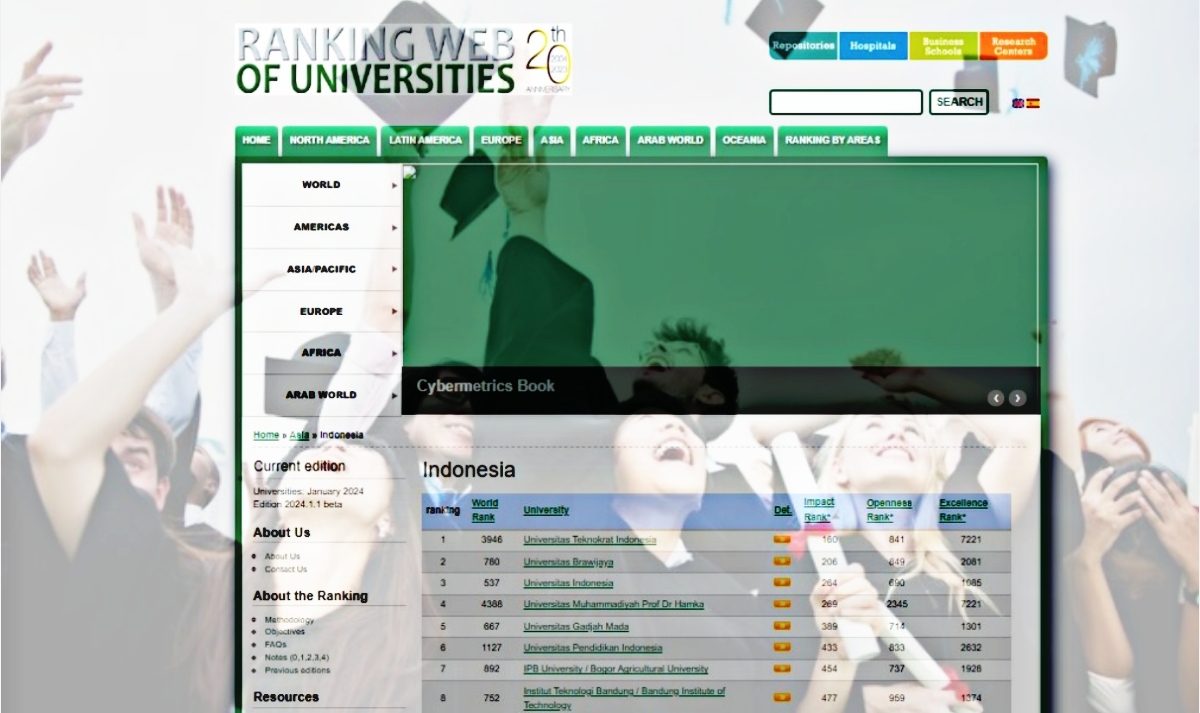1200x713 pixels.
Task: Open the FAQs sidebar link
Action: pos(276,645)
